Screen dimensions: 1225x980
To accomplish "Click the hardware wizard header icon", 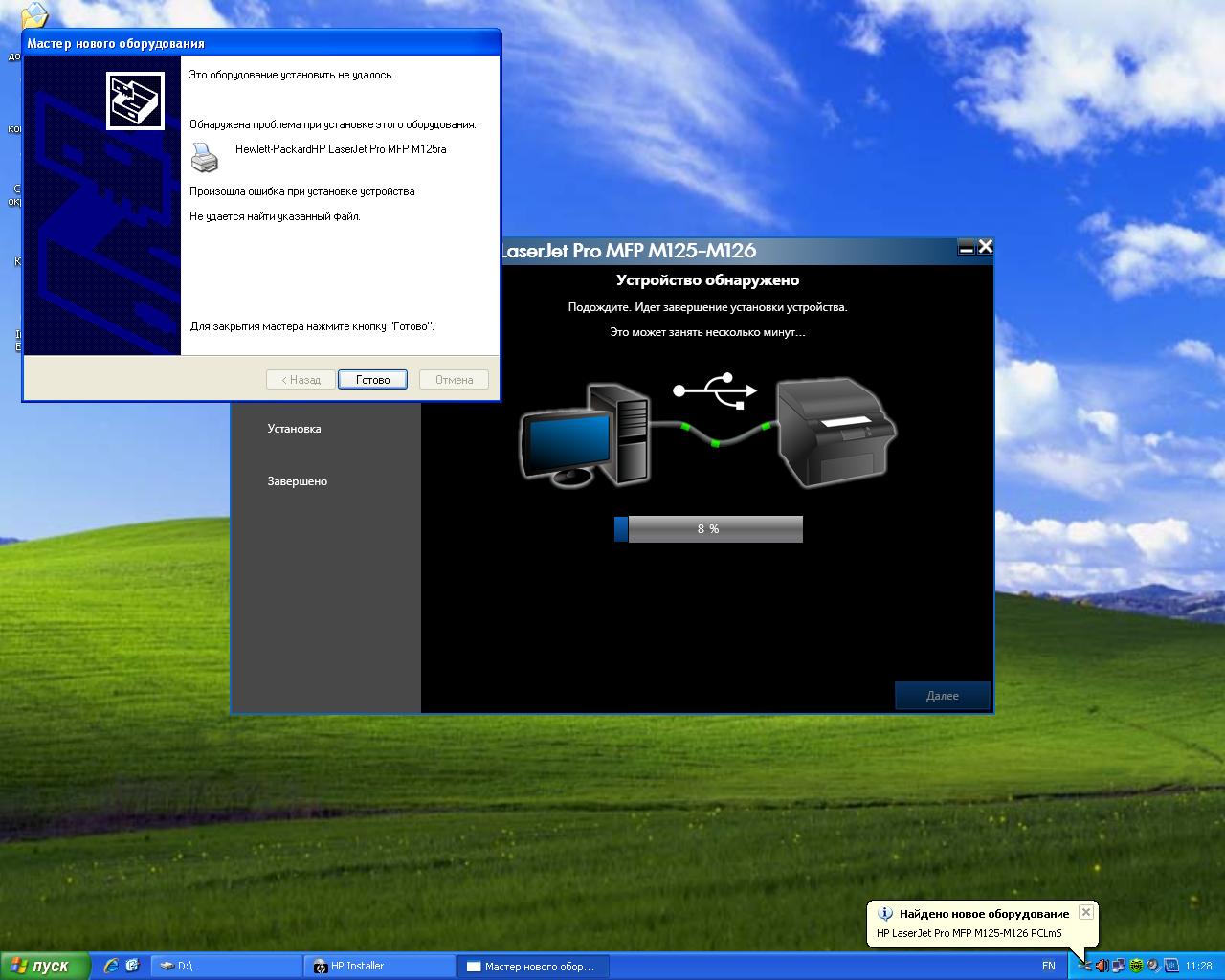I will click(135, 100).
